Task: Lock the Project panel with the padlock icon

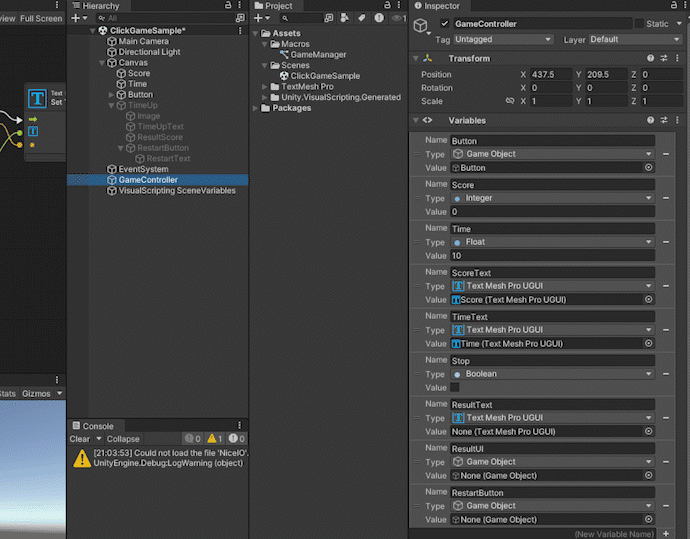Action: [387, 5]
